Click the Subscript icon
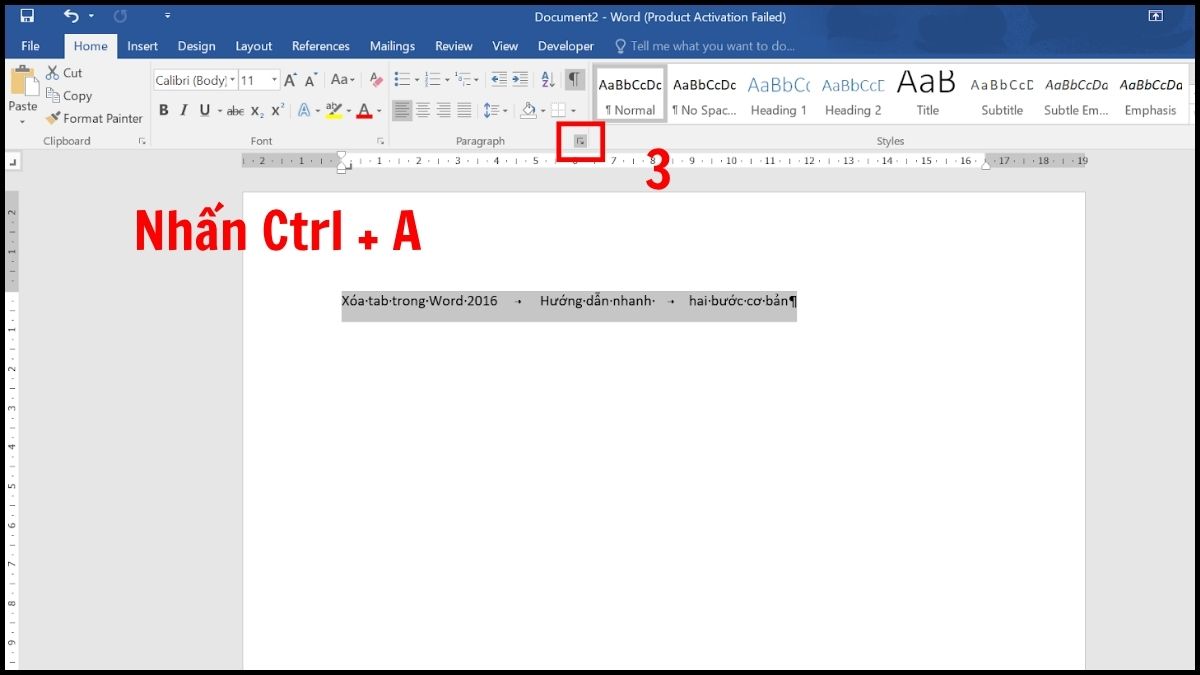1200x675 pixels. (x=258, y=111)
